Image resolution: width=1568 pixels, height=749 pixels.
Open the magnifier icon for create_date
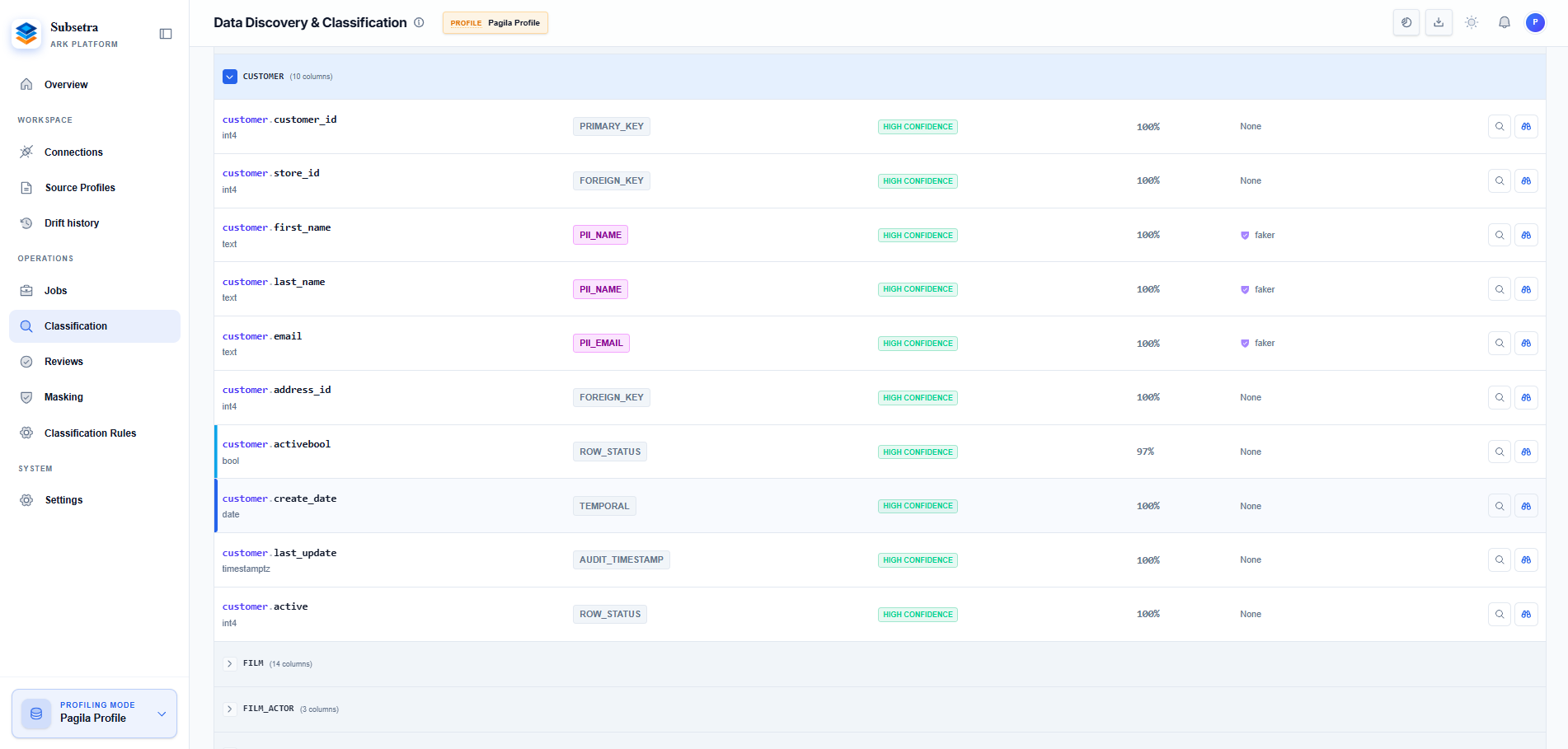point(1500,506)
